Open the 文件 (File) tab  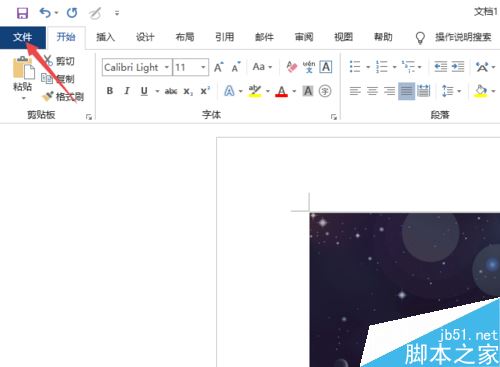click(x=23, y=37)
